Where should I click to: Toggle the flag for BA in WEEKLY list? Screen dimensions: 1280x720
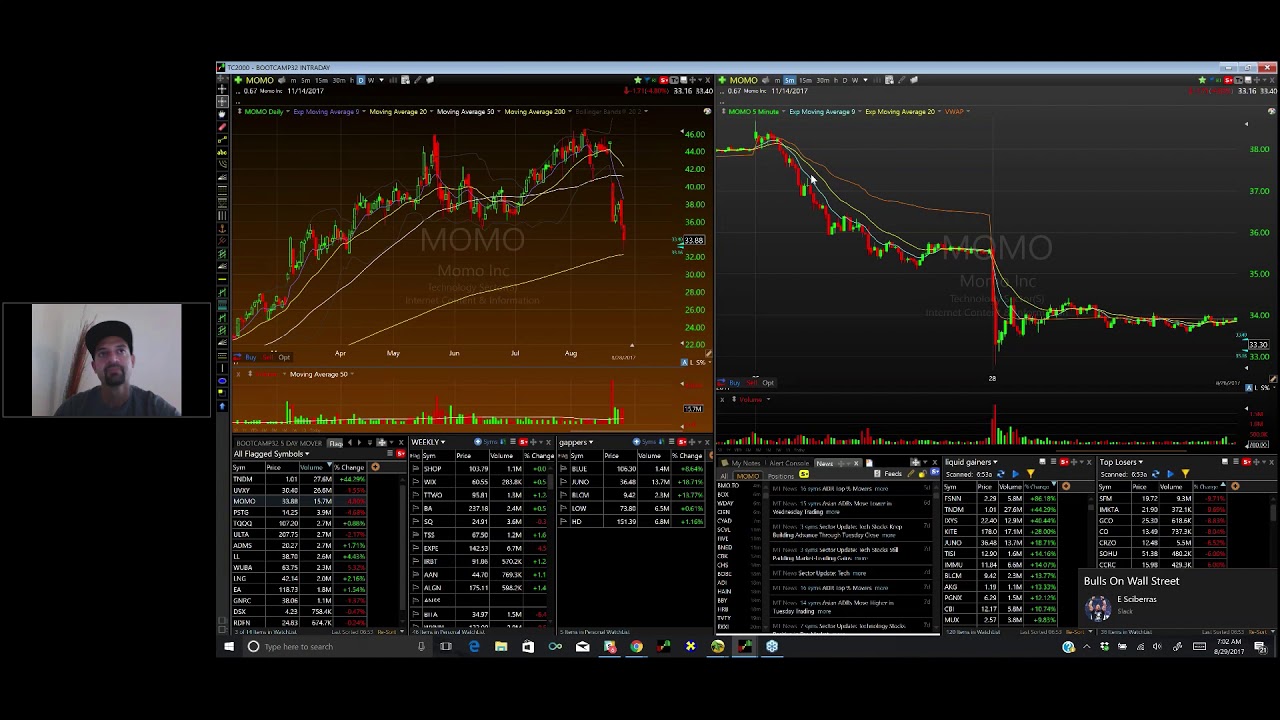coord(416,508)
